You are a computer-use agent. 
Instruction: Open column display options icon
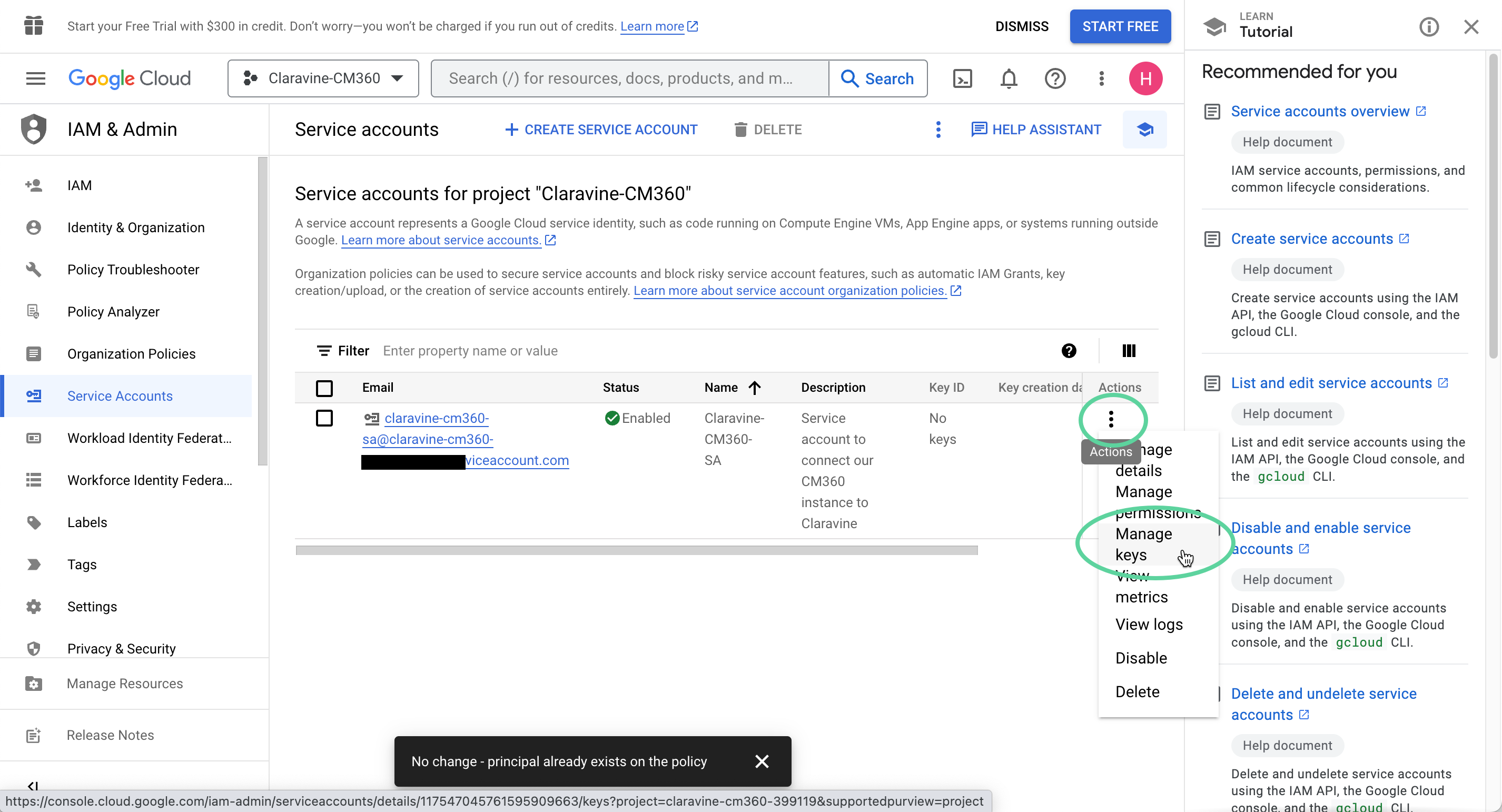tap(1128, 351)
